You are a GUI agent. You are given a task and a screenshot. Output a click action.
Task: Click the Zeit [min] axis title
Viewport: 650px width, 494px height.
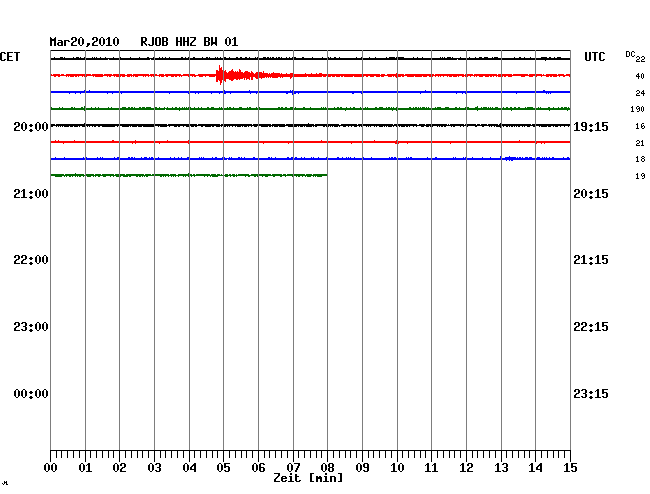pos(308,478)
